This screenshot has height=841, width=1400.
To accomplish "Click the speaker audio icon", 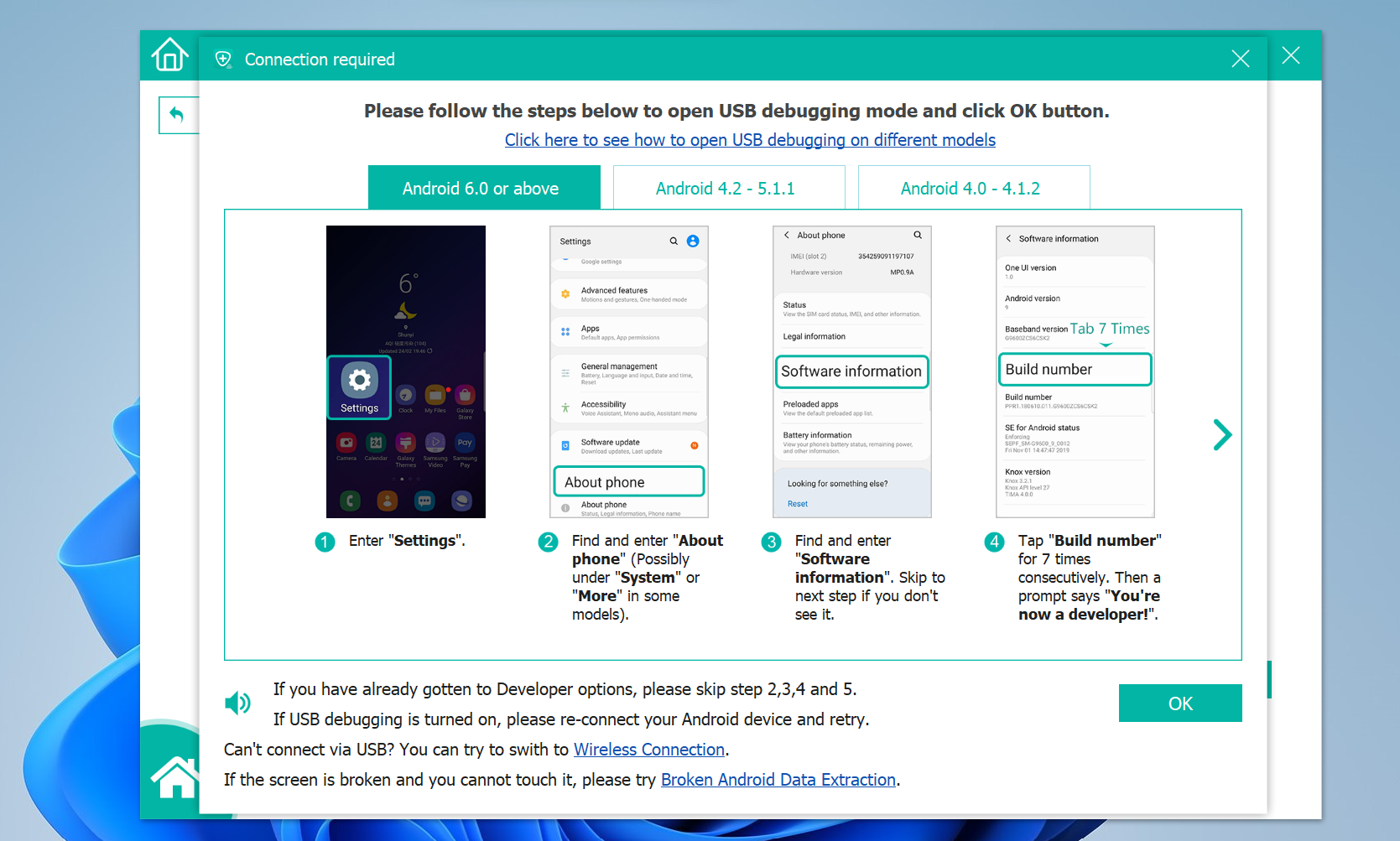I will point(237,703).
